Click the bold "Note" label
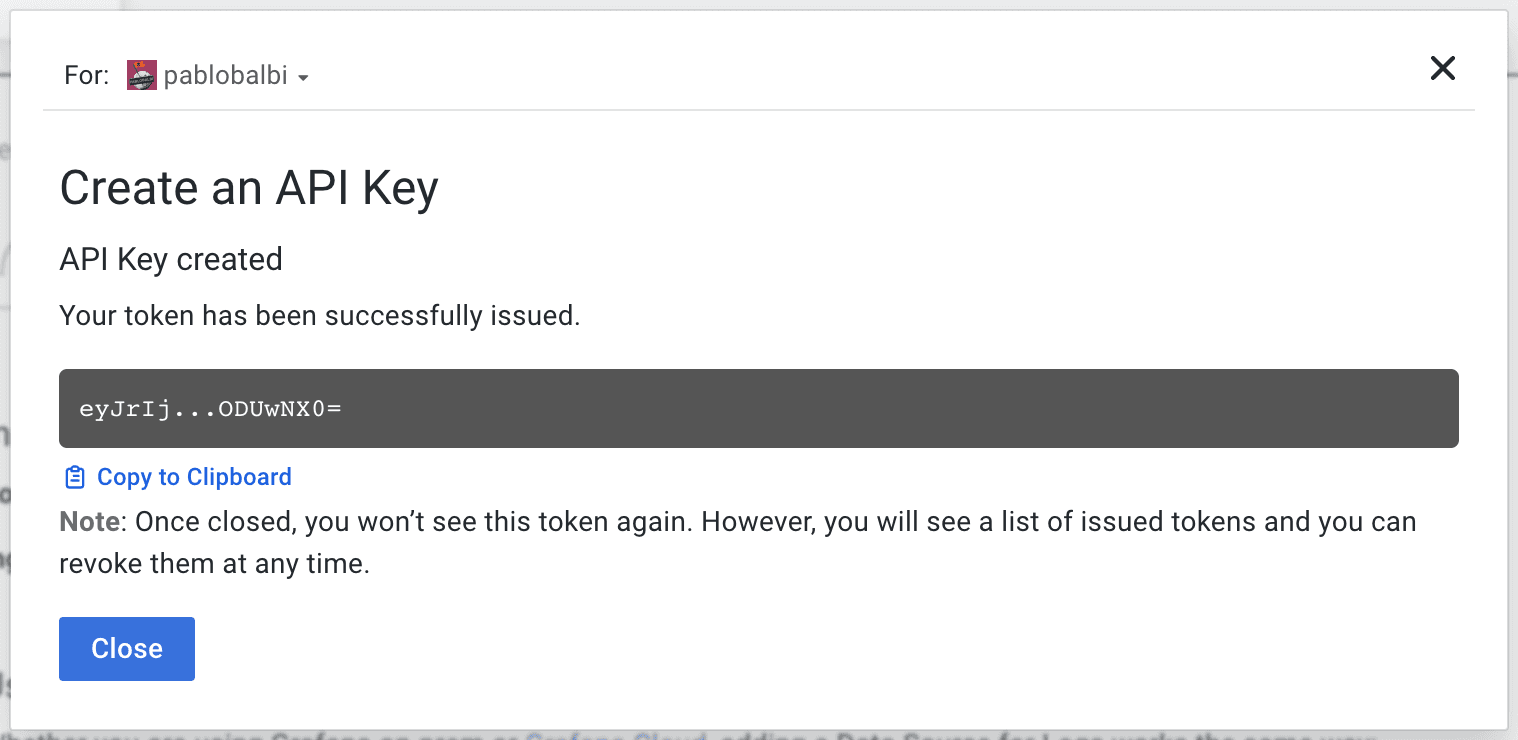Screen dimensions: 1518x740 [x=90, y=522]
